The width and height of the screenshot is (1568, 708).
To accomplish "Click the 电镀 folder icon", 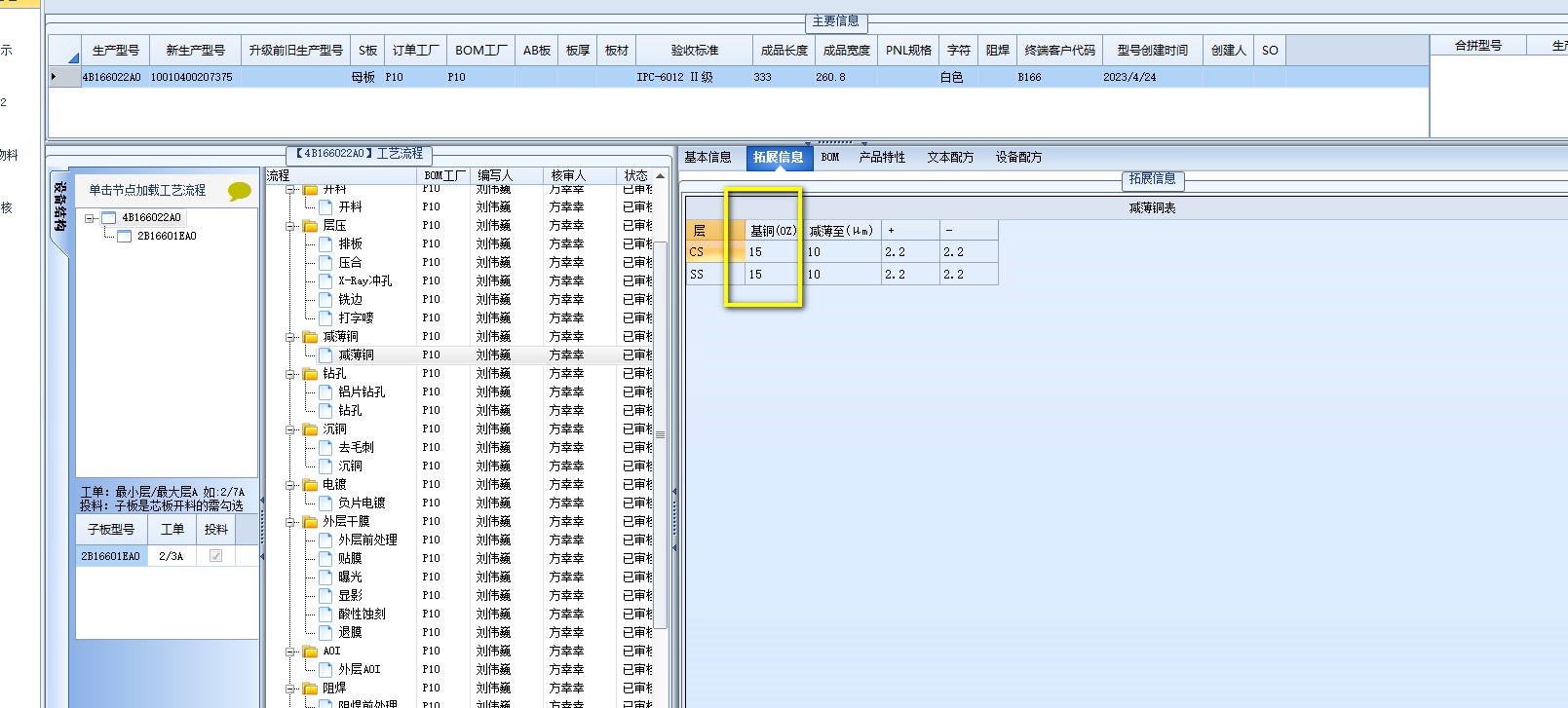I will 311,485.
